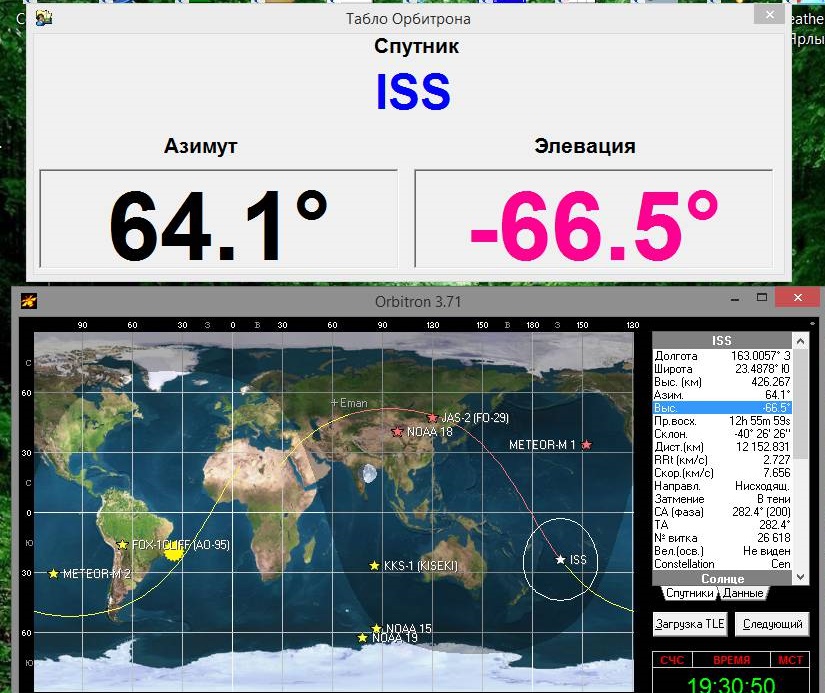This screenshot has height=693, width=825.
Task: Click the Солнце section header
Action: click(x=722, y=579)
